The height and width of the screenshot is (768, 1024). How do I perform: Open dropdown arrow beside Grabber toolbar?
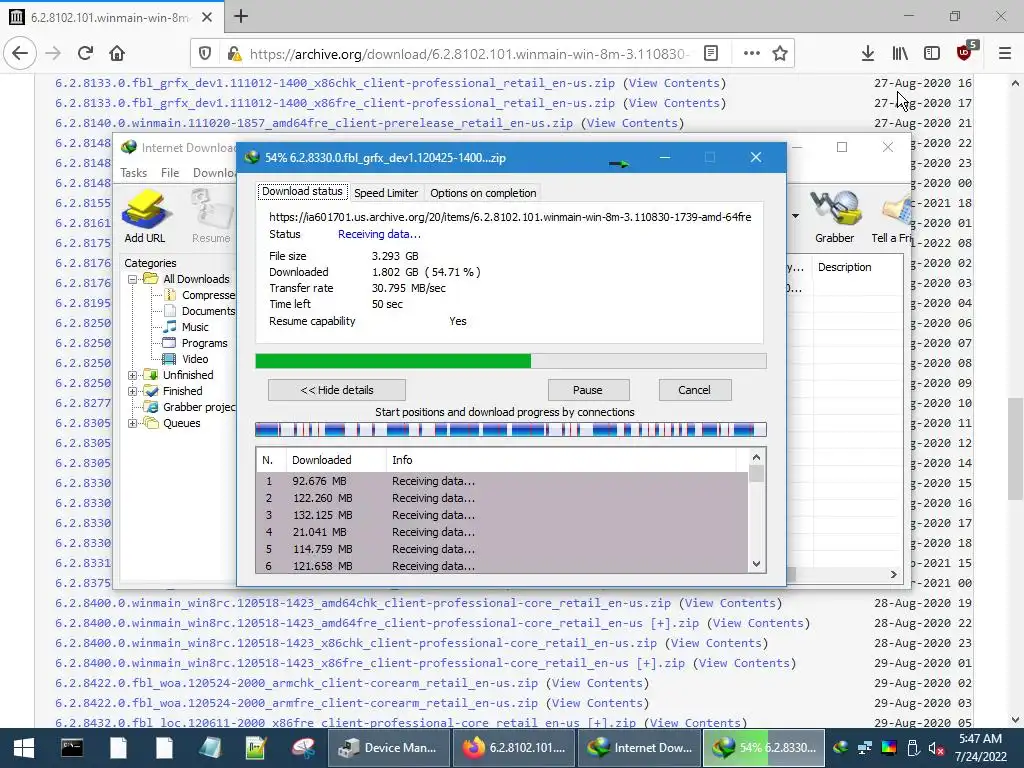click(795, 216)
